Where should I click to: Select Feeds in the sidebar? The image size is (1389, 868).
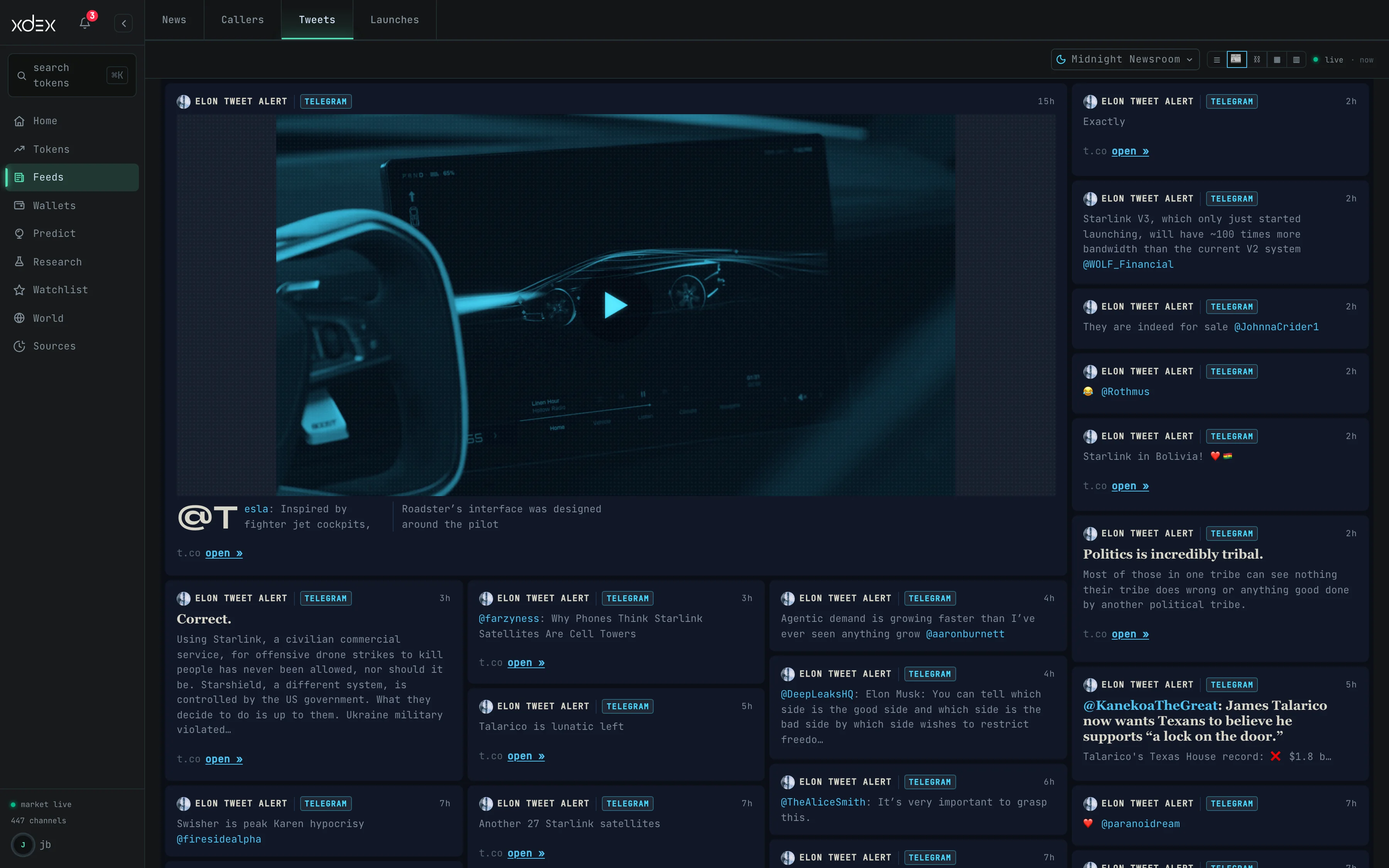pyautogui.click(x=72, y=177)
